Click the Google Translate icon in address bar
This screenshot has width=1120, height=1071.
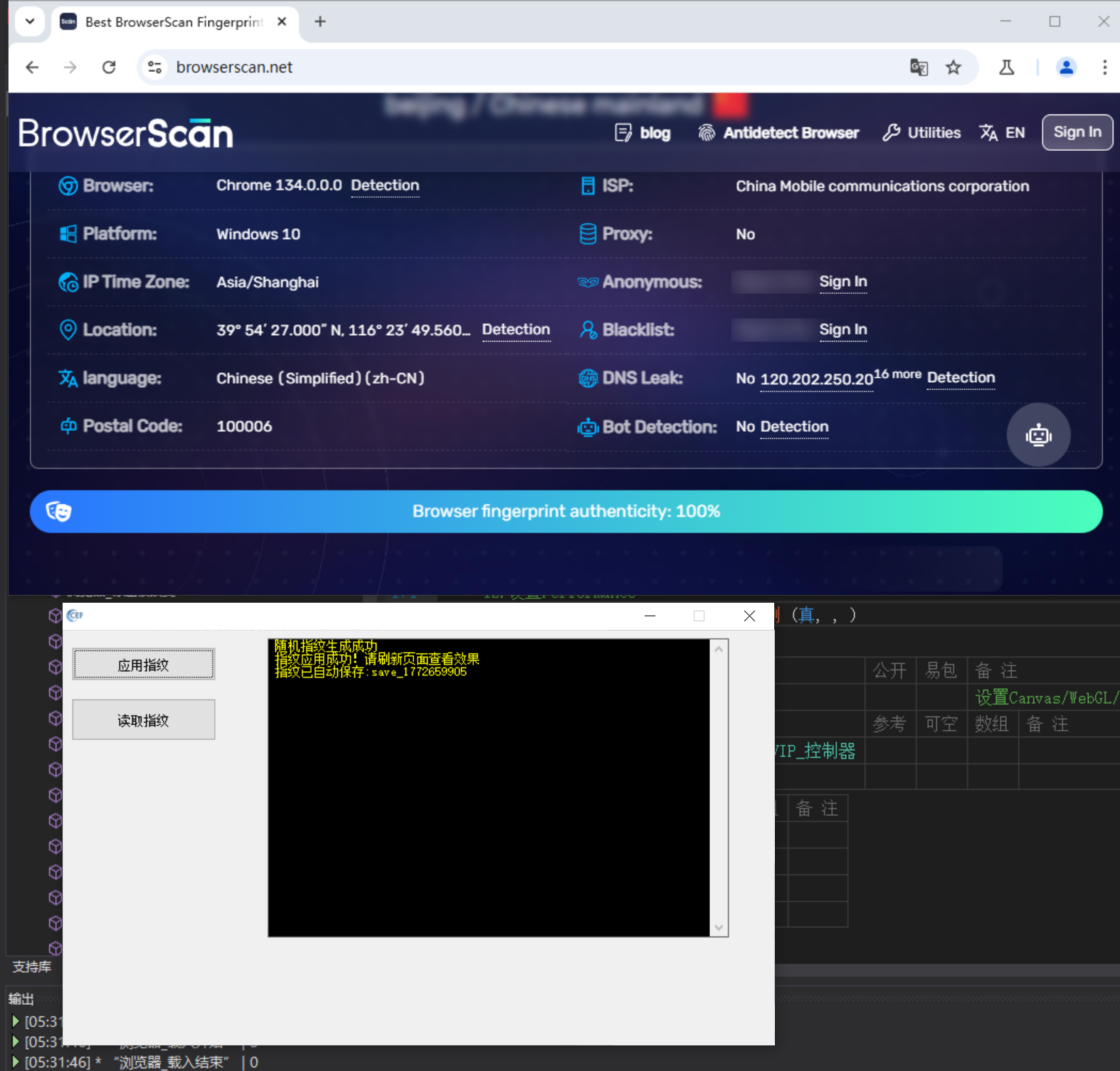pos(919,68)
